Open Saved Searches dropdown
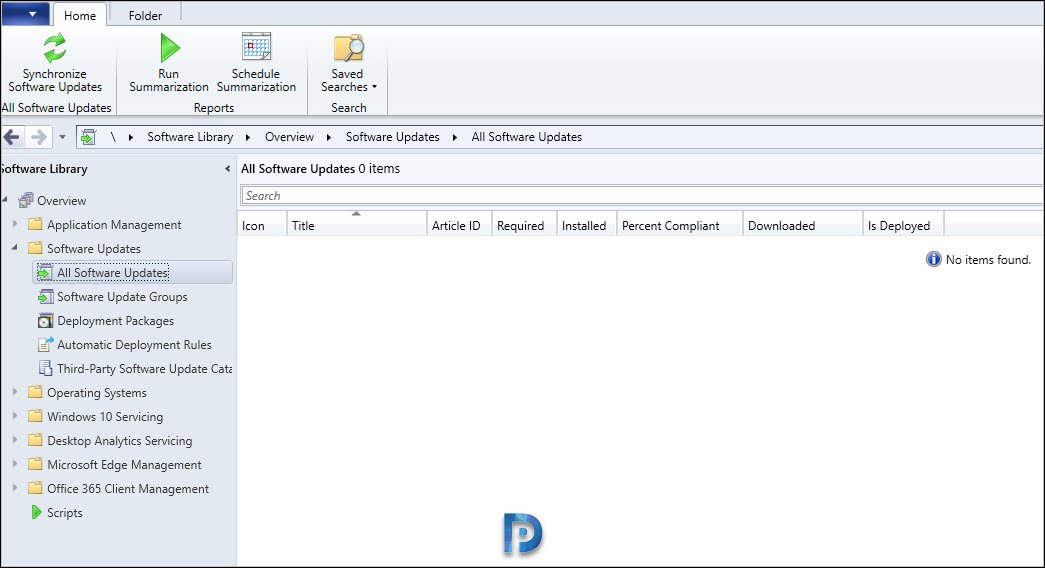 point(348,63)
